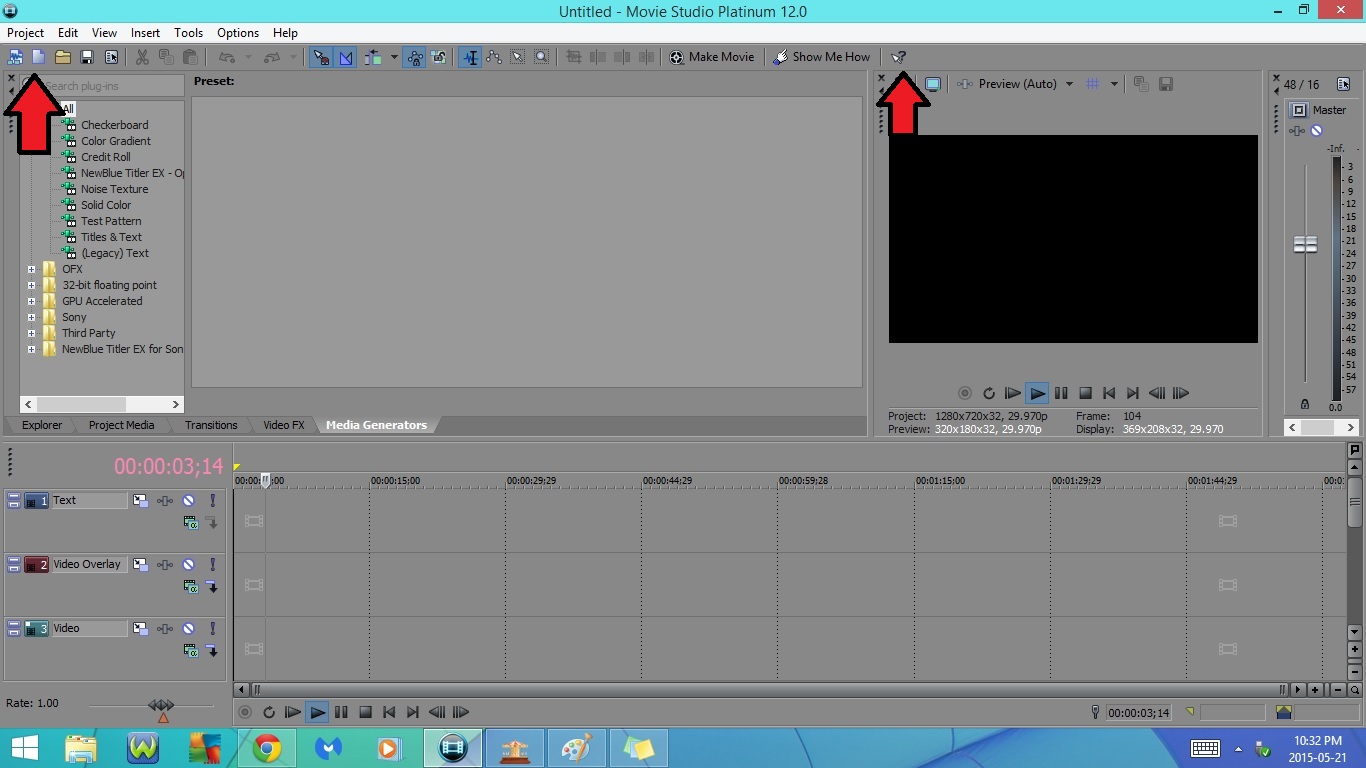
Task: Open Google Chrome from the taskbar
Action: tap(267, 748)
